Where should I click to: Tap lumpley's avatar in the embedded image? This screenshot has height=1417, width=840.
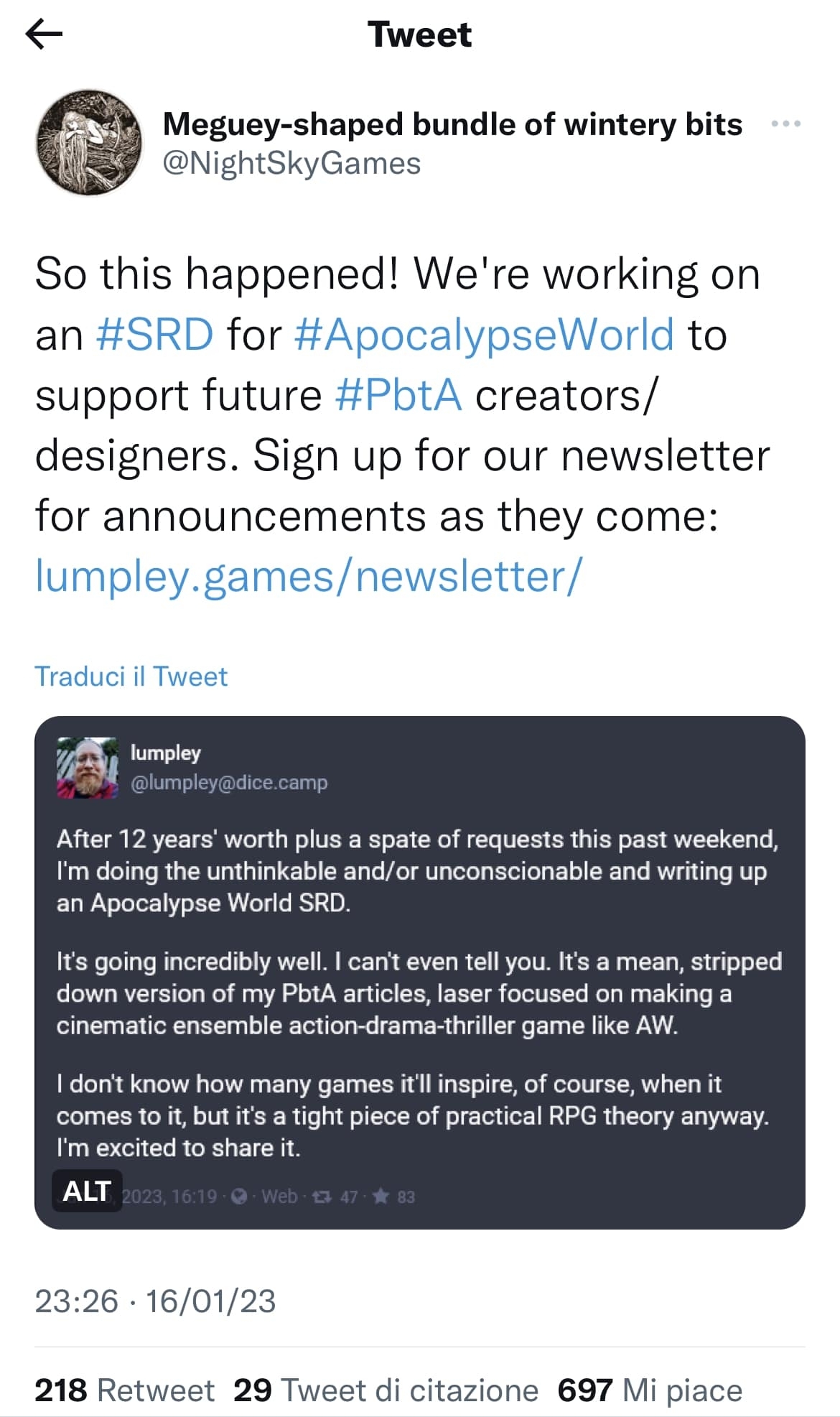(x=87, y=767)
